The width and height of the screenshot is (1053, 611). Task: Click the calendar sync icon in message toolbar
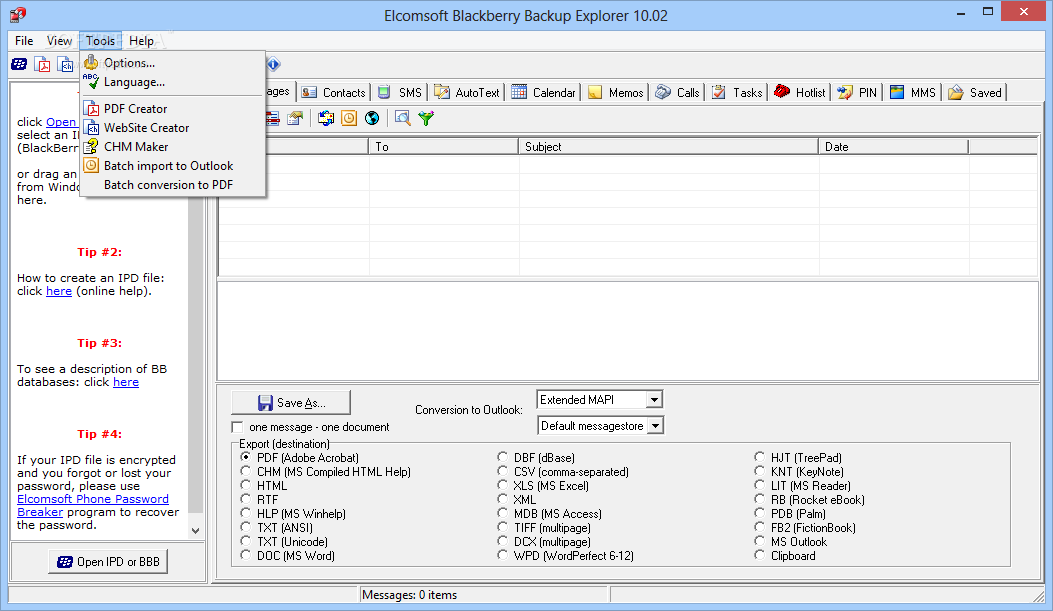pos(326,118)
